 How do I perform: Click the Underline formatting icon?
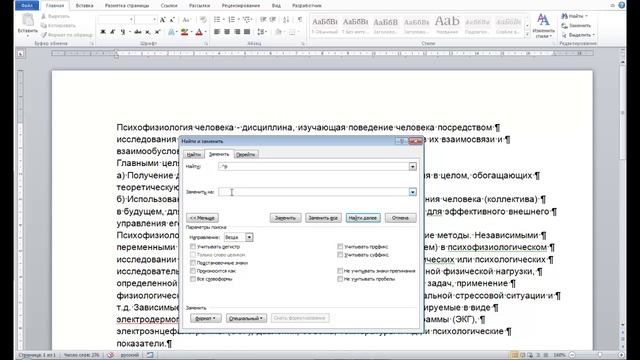(122, 32)
